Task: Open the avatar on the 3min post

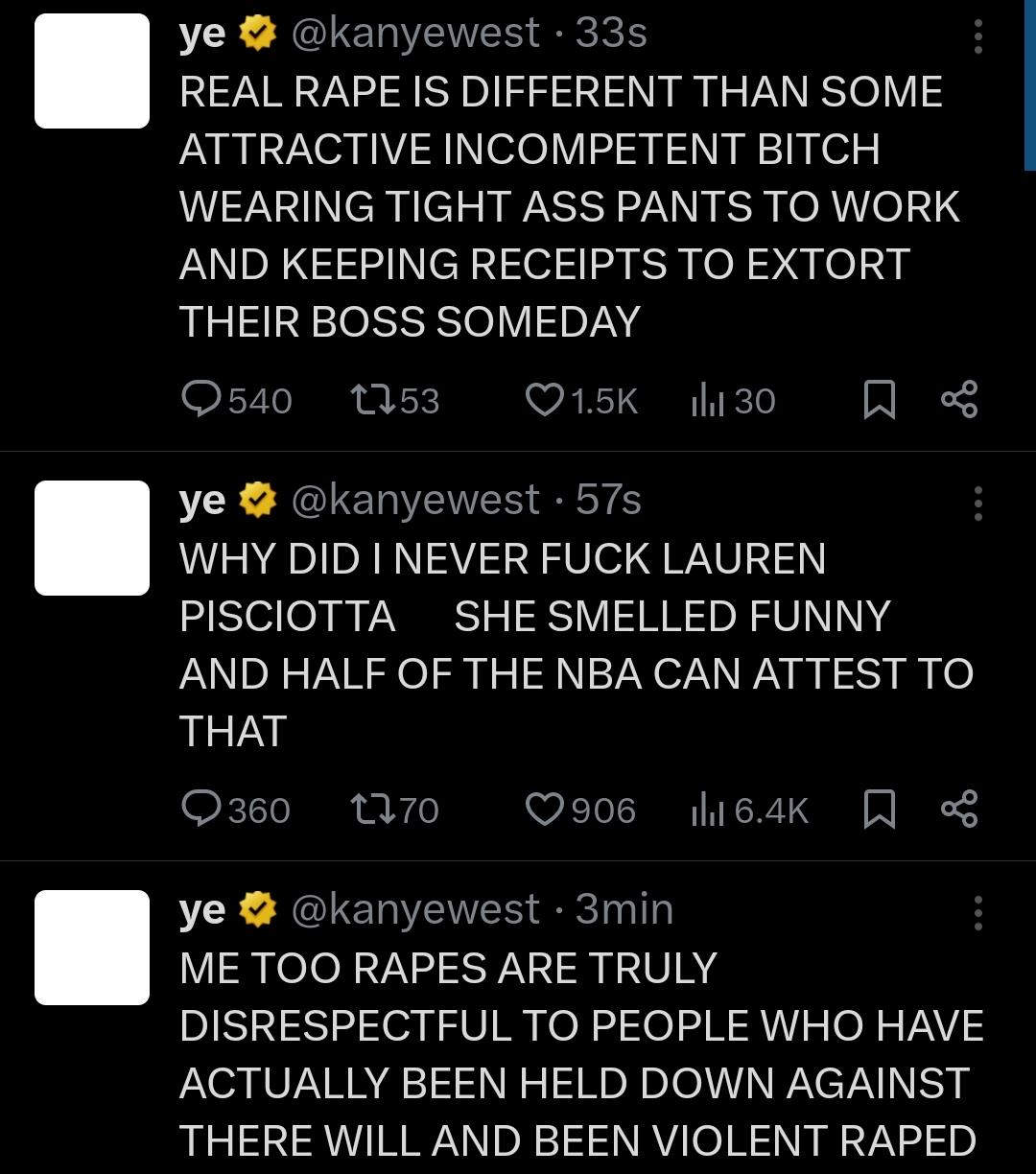Action: [92, 948]
